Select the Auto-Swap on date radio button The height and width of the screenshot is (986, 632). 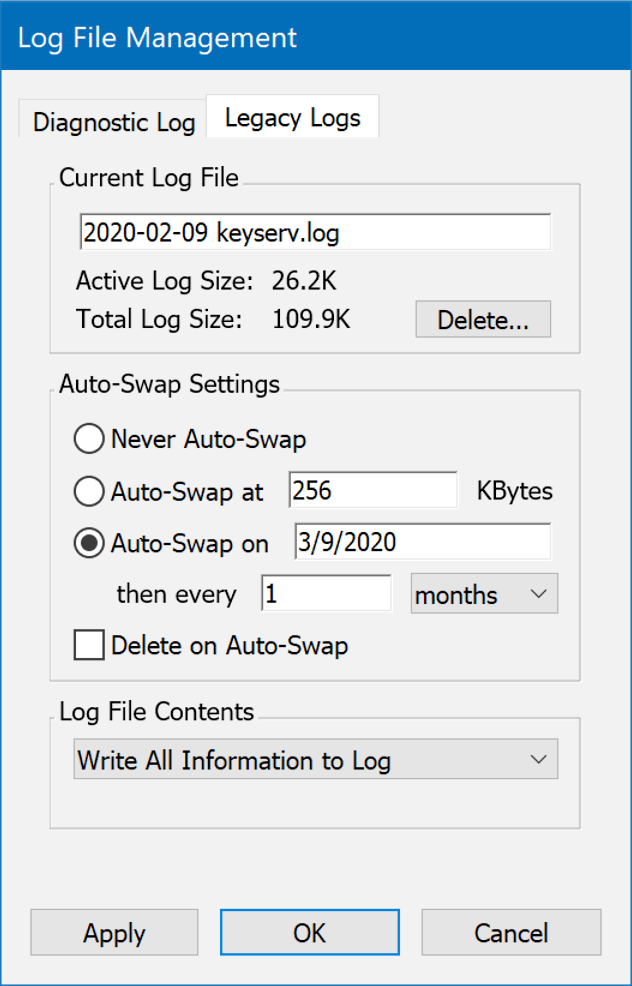pos(89,543)
